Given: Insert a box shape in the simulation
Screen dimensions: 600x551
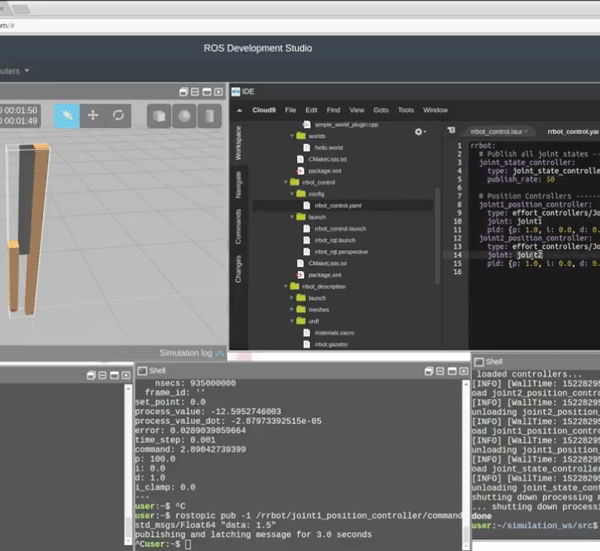Looking at the screenshot, I should click(159, 116).
